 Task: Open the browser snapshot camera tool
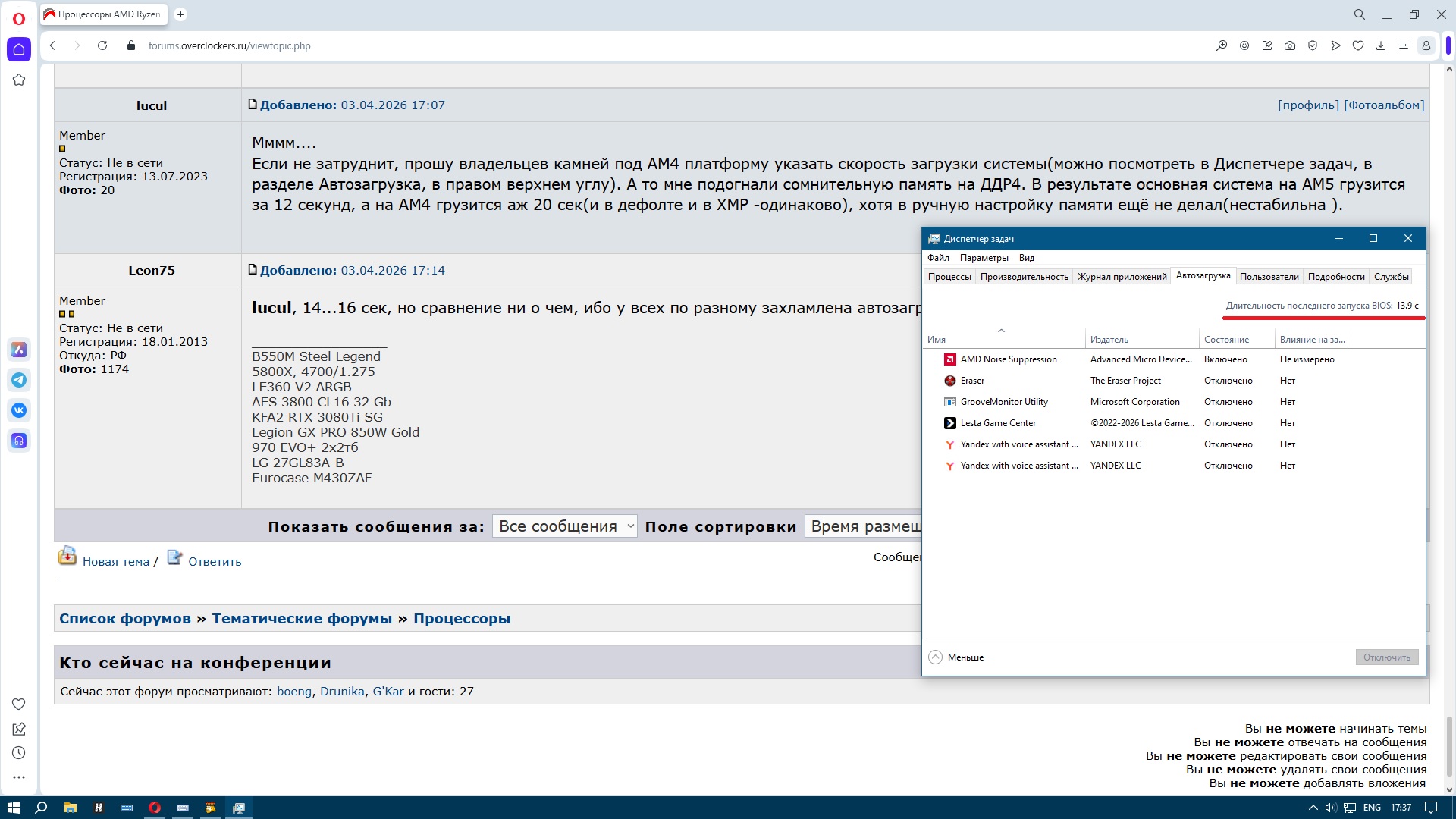[x=1290, y=45]
